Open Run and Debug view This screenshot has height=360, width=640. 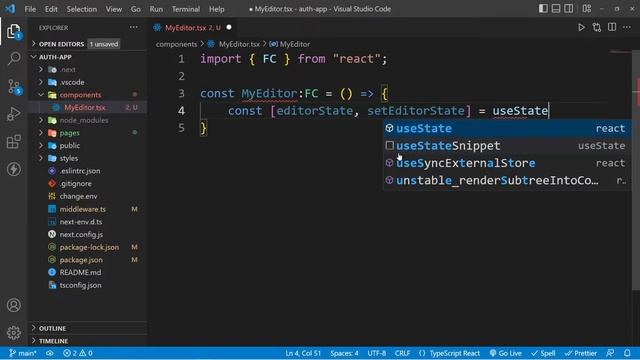14,114
